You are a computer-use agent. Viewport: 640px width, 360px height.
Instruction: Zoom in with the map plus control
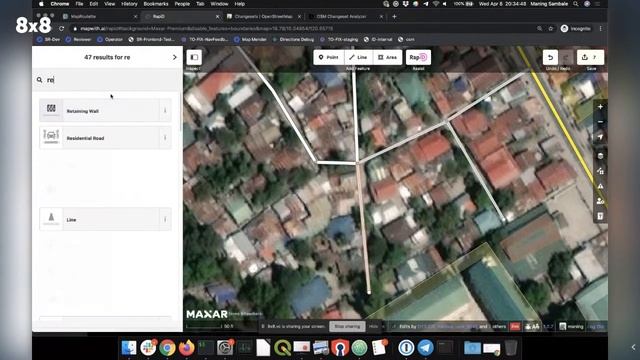coord(600,107)
